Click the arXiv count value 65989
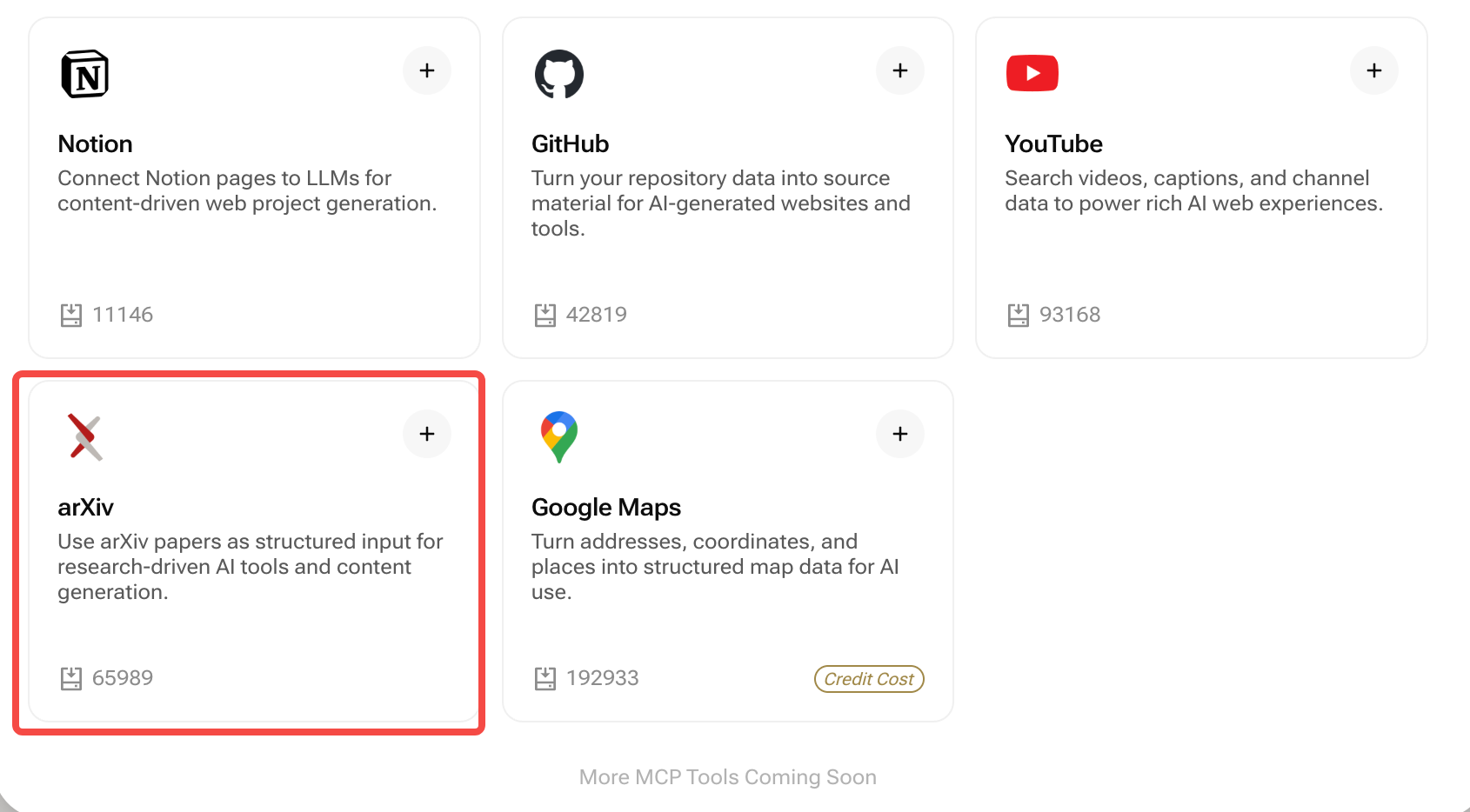 pyautogui.click(x=123, y=678)
